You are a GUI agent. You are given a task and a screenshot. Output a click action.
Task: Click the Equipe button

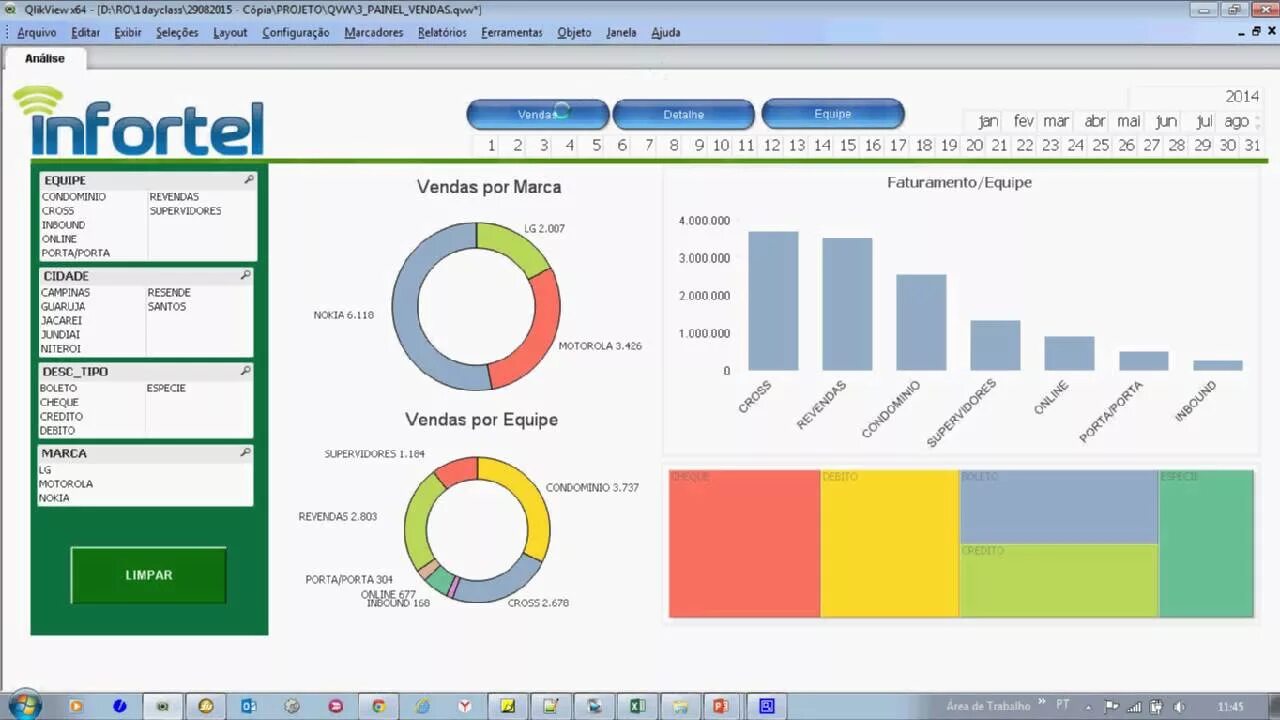[x=833, y=113]
